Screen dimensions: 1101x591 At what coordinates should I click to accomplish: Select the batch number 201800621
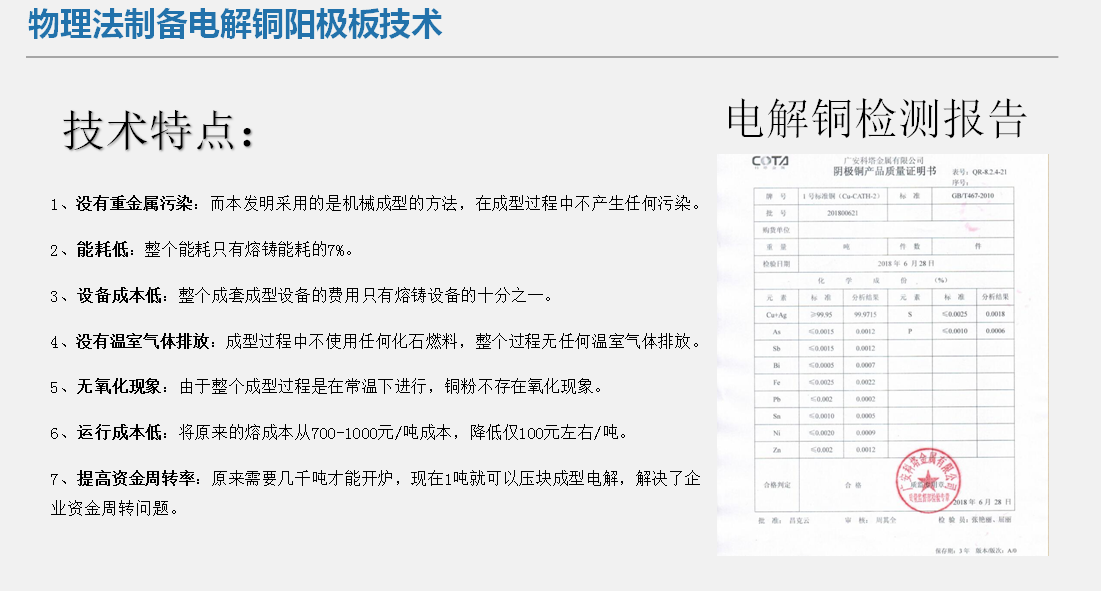pyautogui.click(x=843, y=213)
